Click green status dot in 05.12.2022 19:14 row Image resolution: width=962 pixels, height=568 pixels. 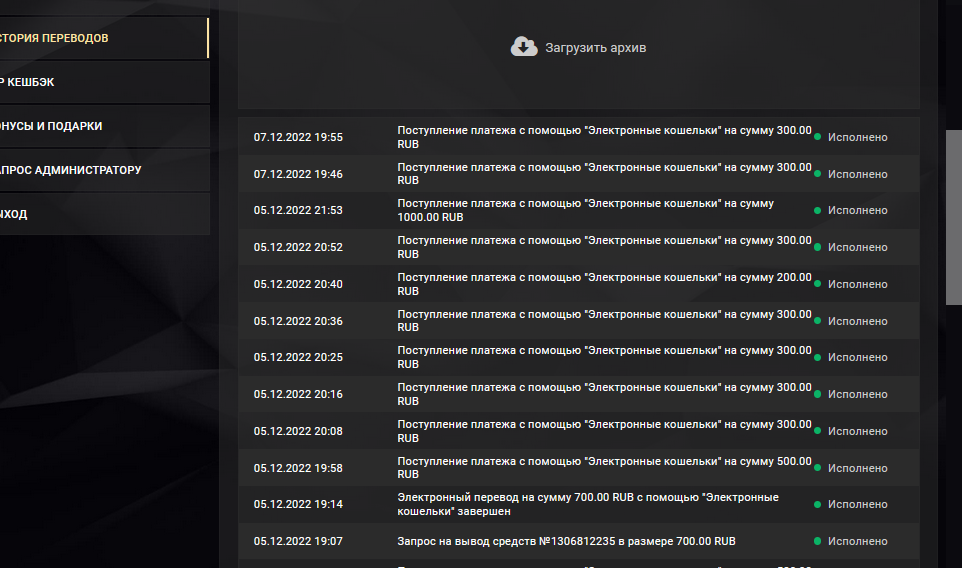coord(817,504)
